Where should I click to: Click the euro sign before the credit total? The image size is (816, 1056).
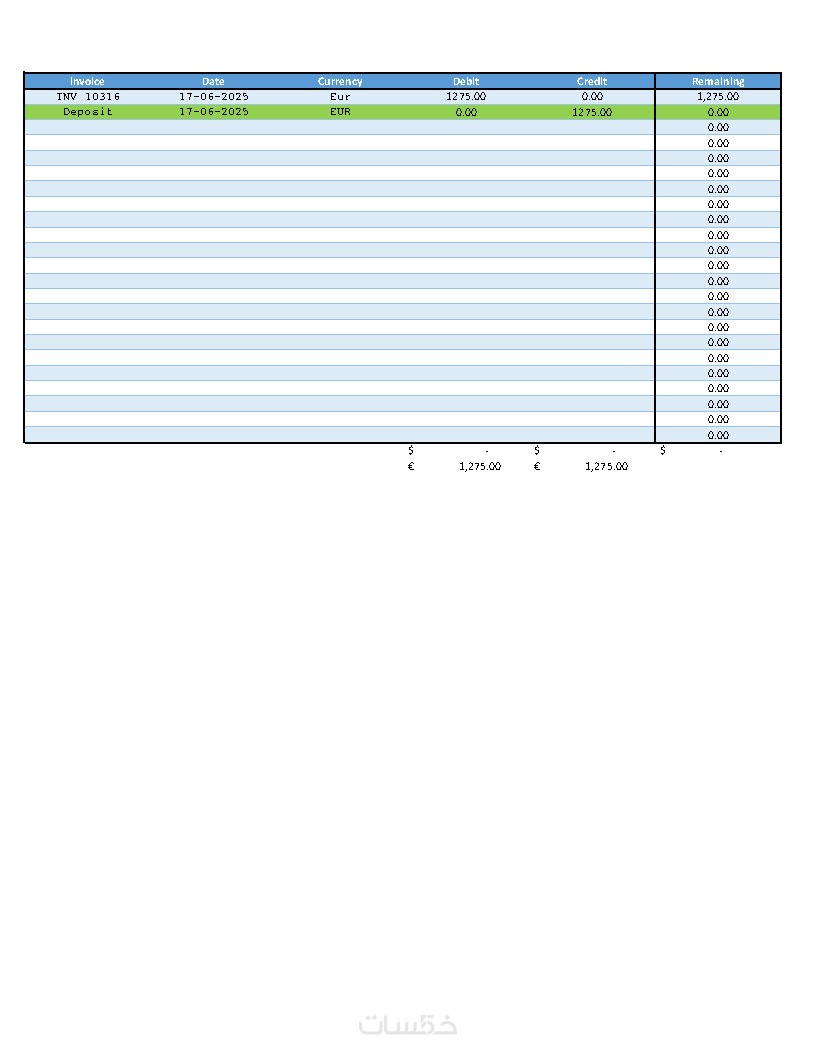coord(537,466)
